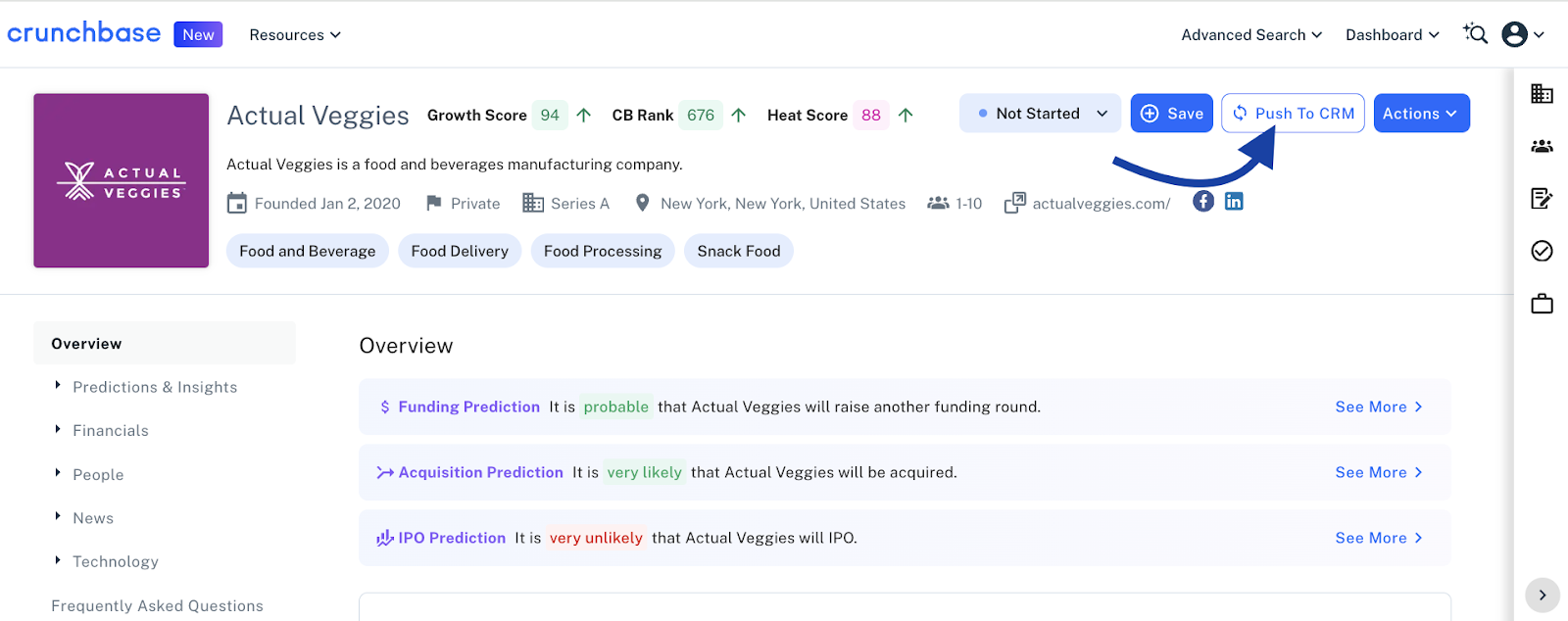Expand the Advanced Search menu

(x=1251, y=34)
